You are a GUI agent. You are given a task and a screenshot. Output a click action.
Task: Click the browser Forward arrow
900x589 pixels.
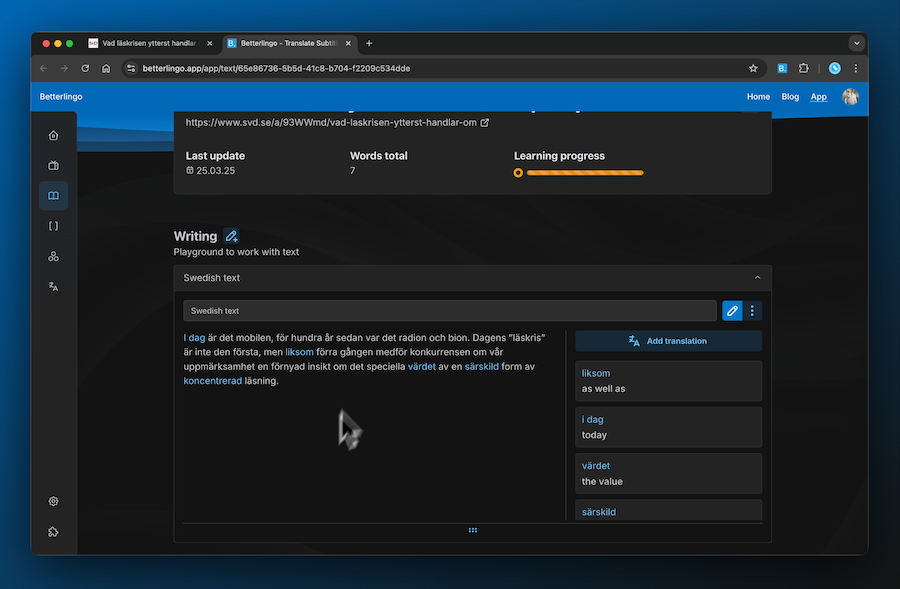[64, 68]
